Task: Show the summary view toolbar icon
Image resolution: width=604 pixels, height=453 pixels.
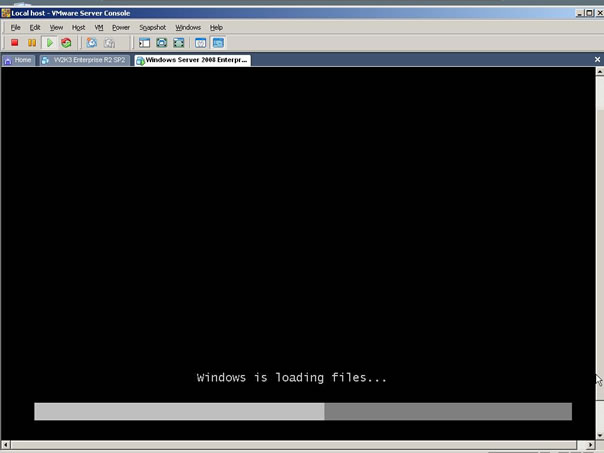Action: pos(200,43)
